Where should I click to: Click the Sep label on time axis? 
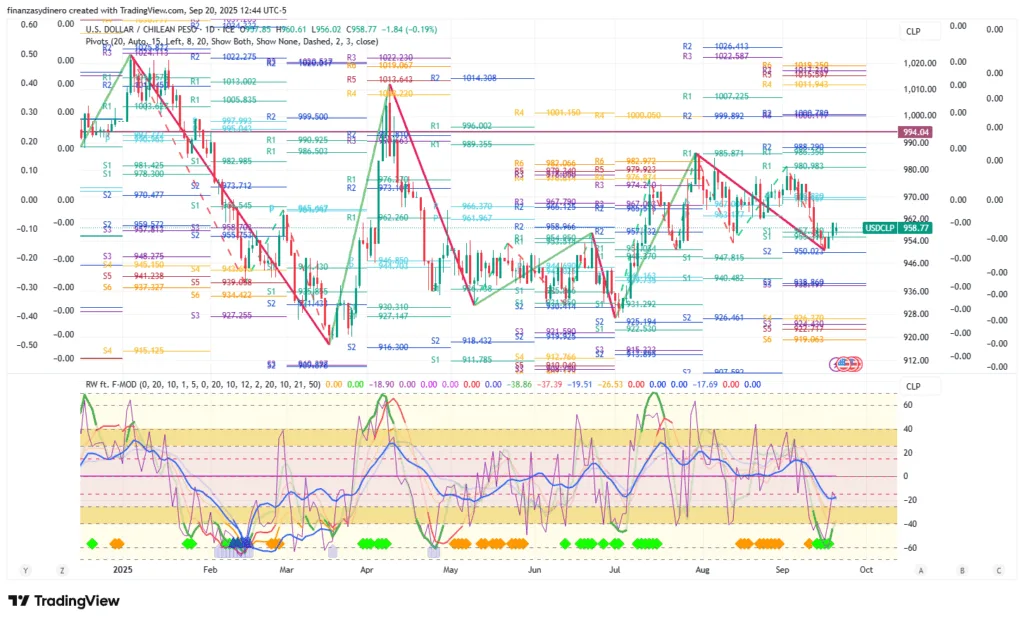click(782, 570)
